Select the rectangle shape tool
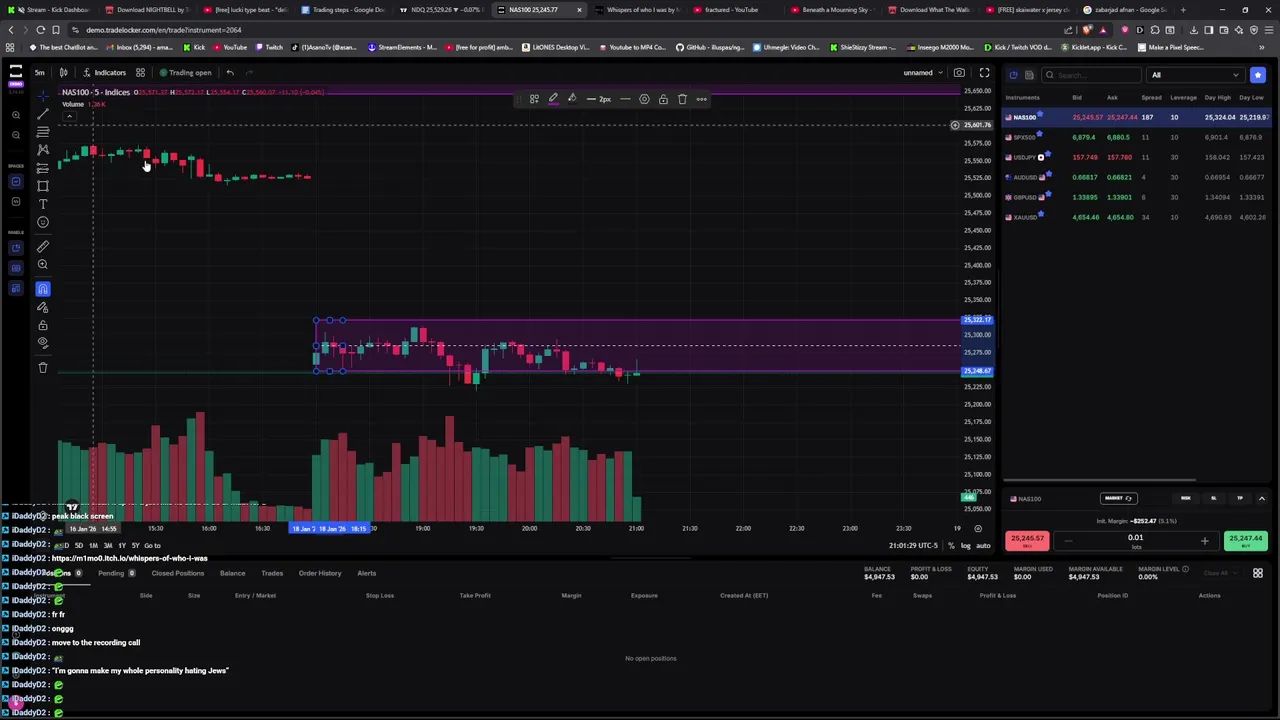This screenshot has width=1280, height=720. point(43,186)
